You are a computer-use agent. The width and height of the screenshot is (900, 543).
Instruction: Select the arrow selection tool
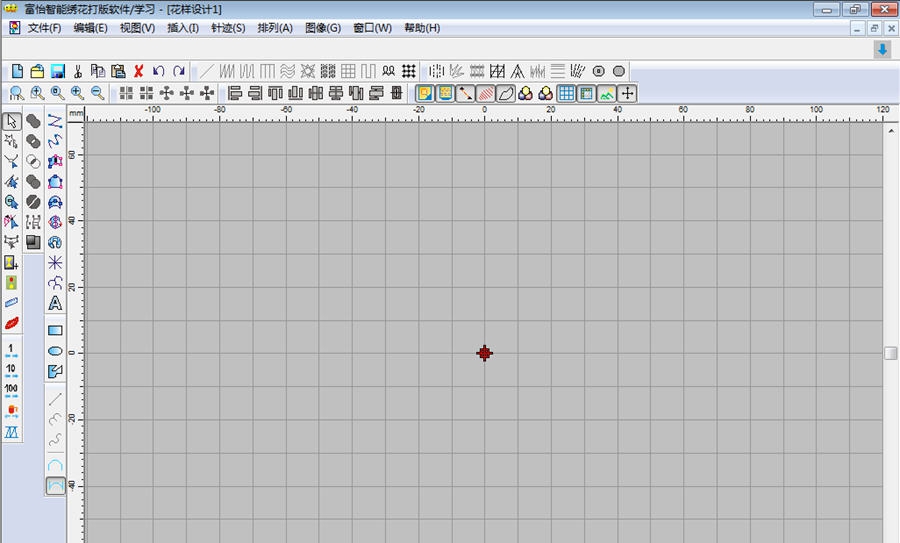[x=11, y=121]
